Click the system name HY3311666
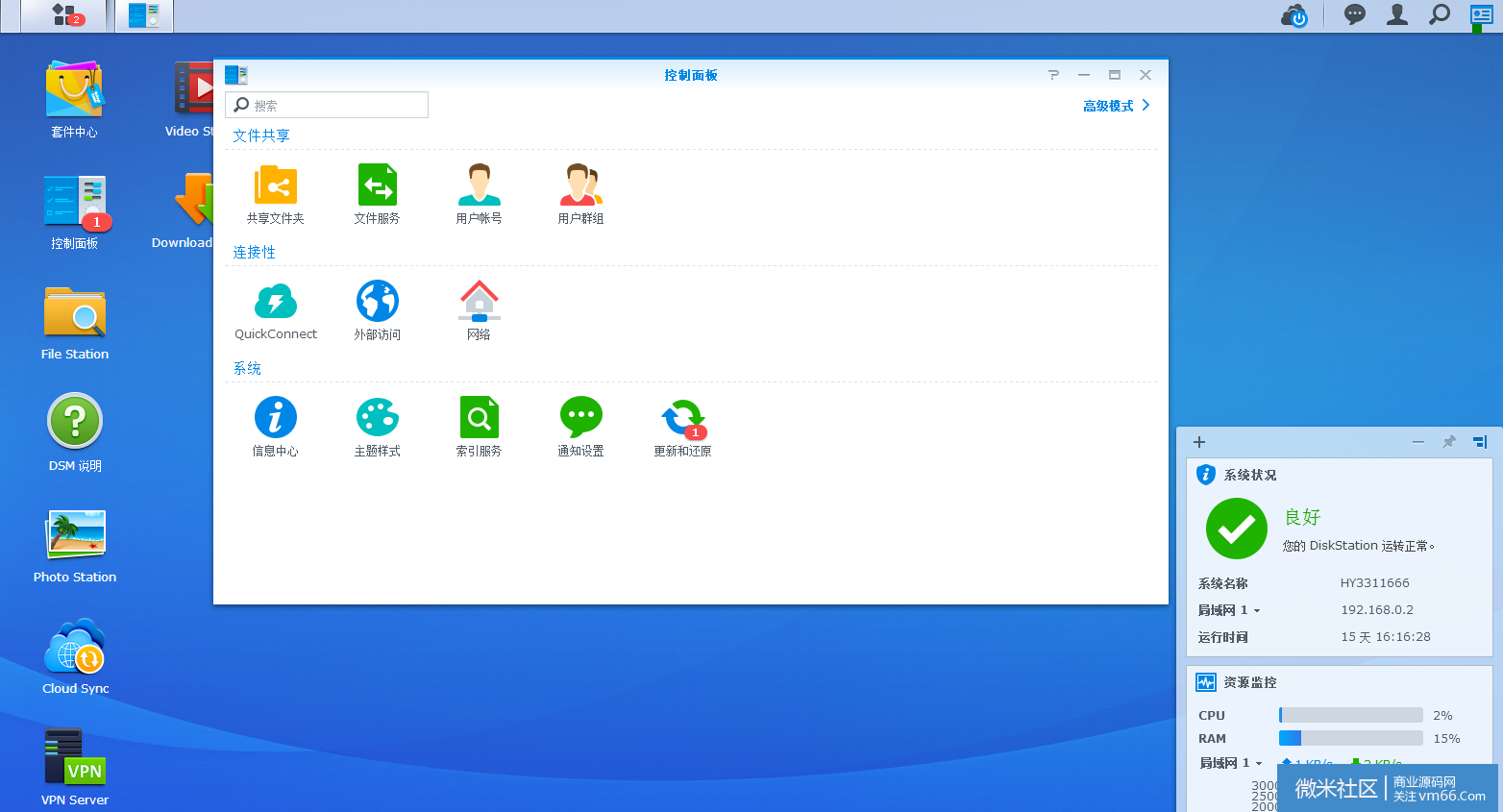Screen dimensions: 1503x812 [1375, 583]
